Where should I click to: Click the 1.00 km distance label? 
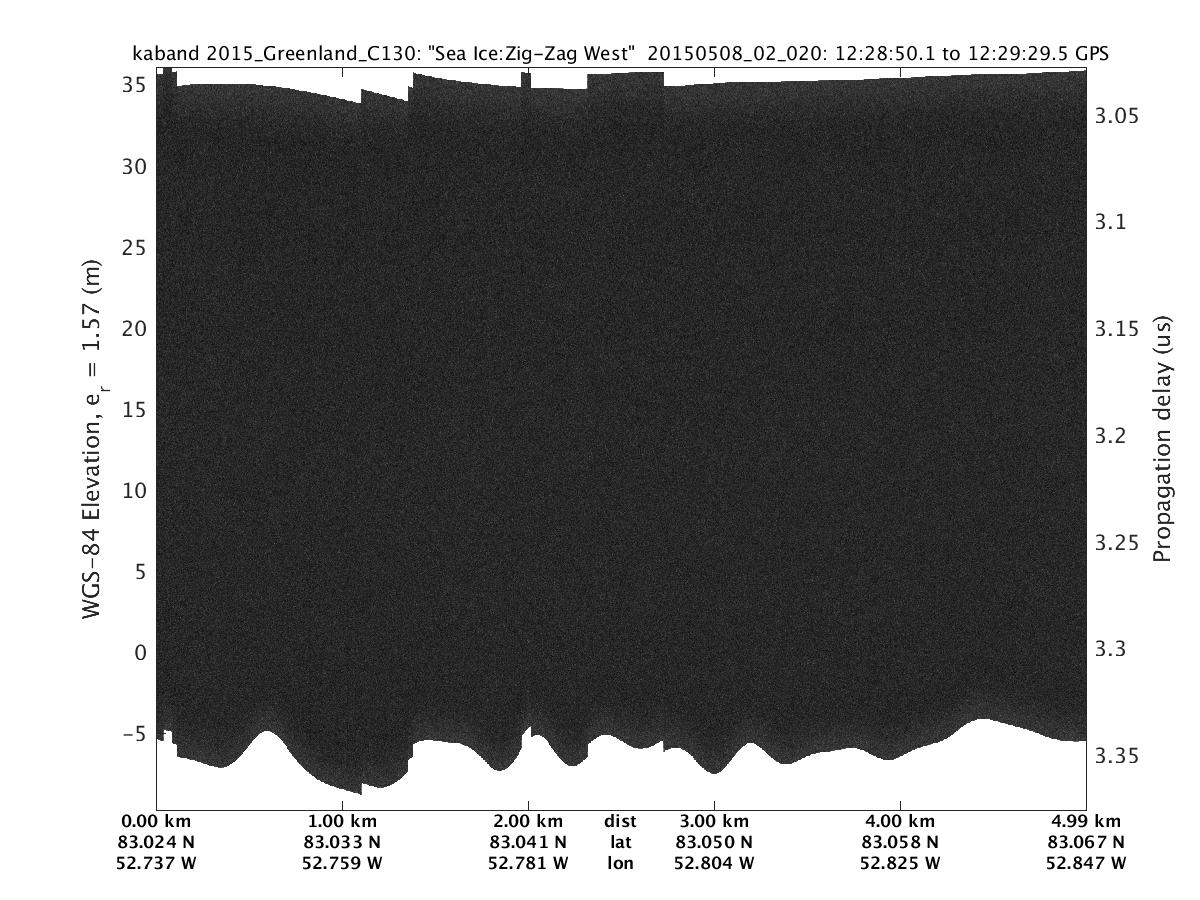(342, 821)
